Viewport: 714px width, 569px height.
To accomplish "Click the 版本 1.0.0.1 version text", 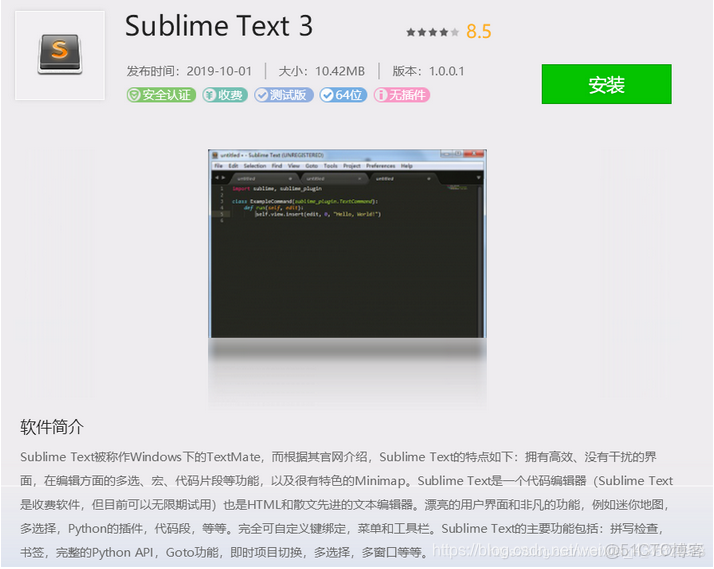I will pyautogui.click(x=428, y=71).
